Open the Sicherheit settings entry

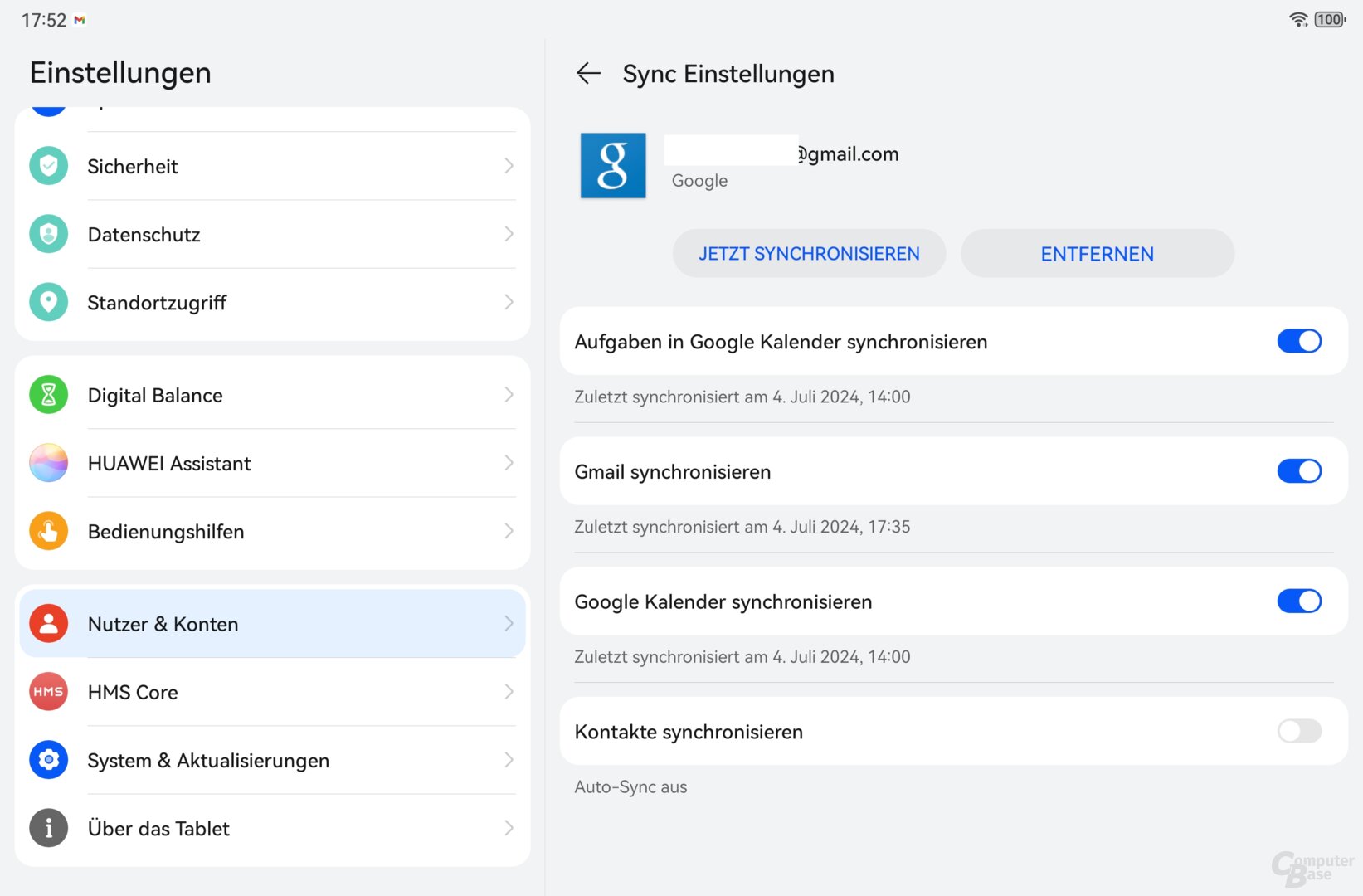pyautogui.click(x=272, y=166)
